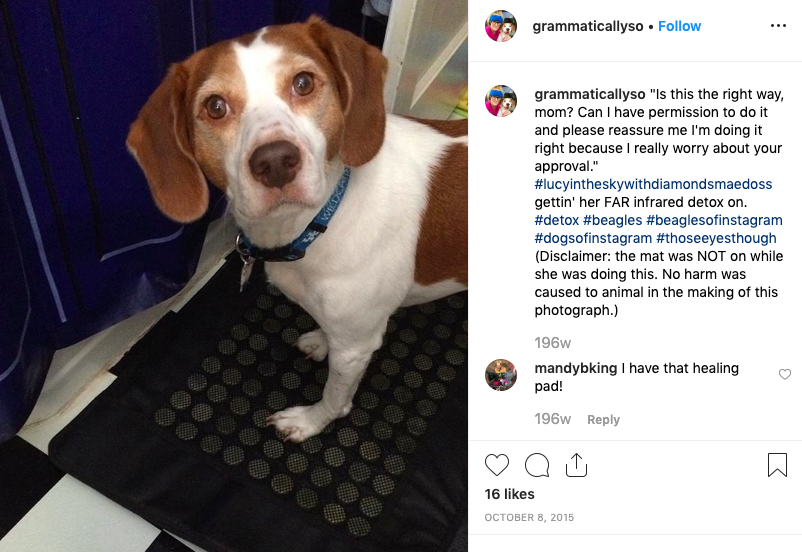Like mandybking's comment with small heart

click(785, 374)
